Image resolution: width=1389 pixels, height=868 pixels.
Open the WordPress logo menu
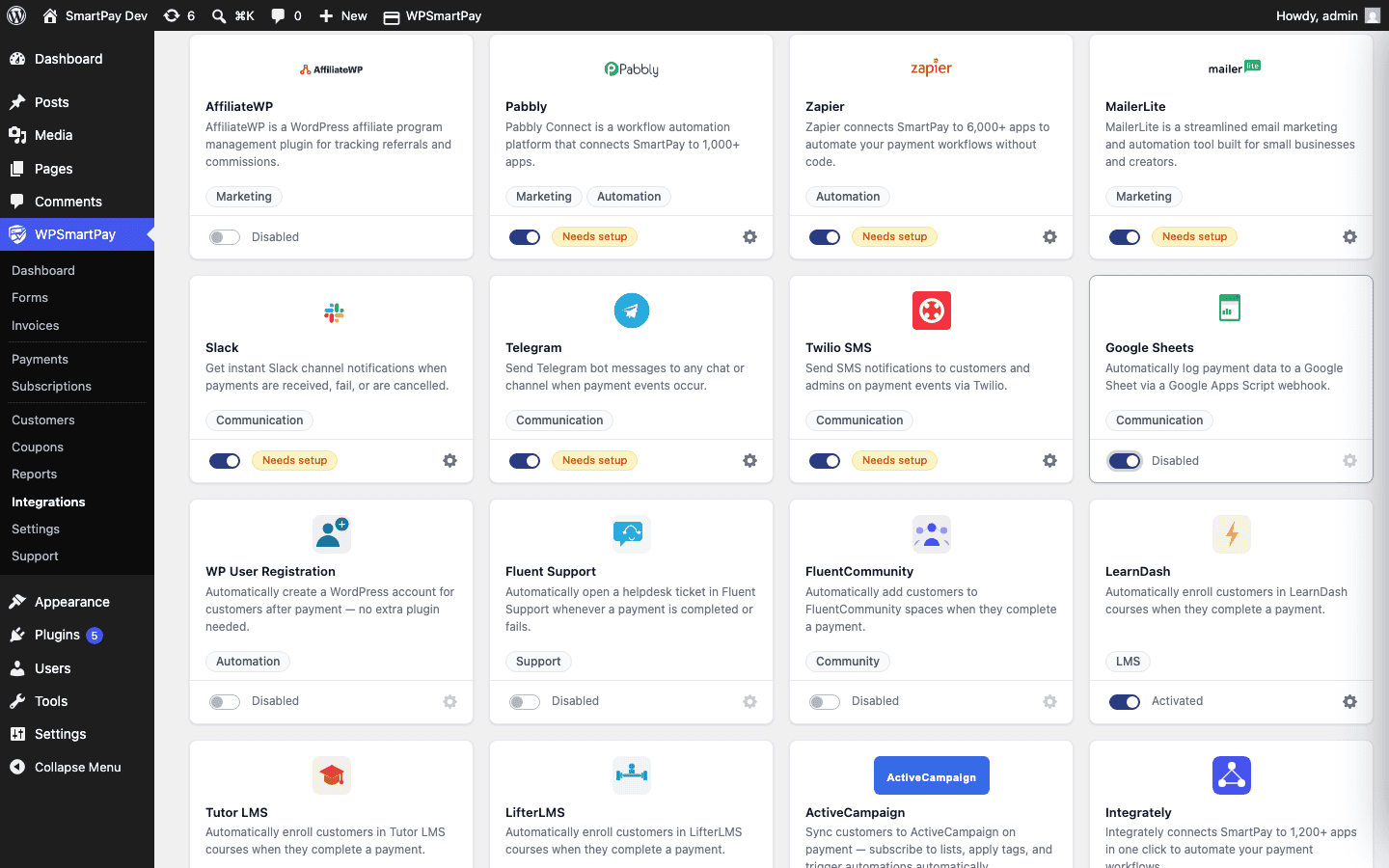16,15
